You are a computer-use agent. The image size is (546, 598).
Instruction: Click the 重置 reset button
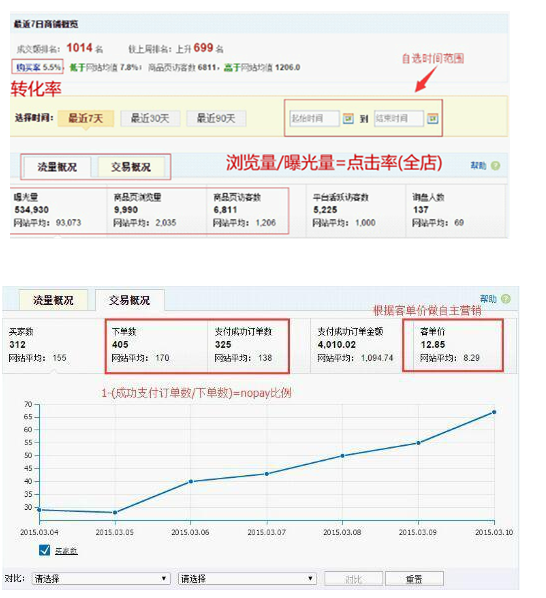point(414,579)
